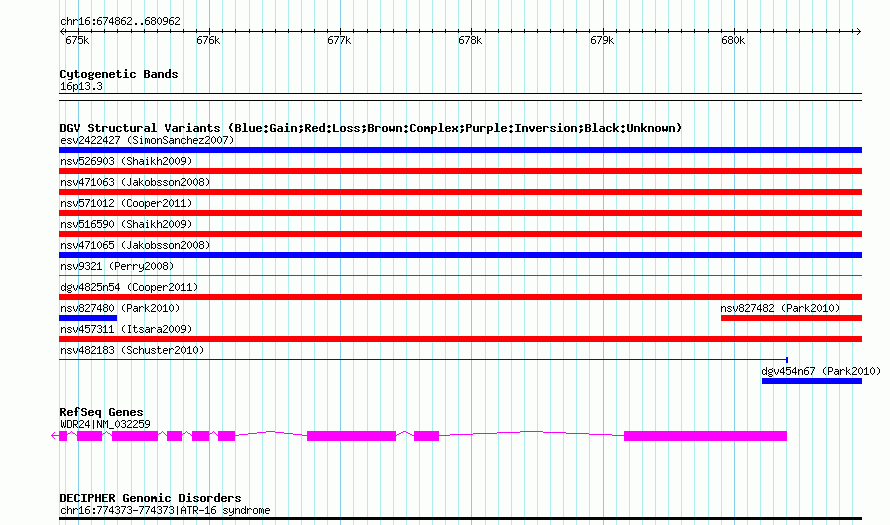Screen dimensions: 890x525
Task: Click nsv9321 (Perry2008) label
Action: click(117, 266)
